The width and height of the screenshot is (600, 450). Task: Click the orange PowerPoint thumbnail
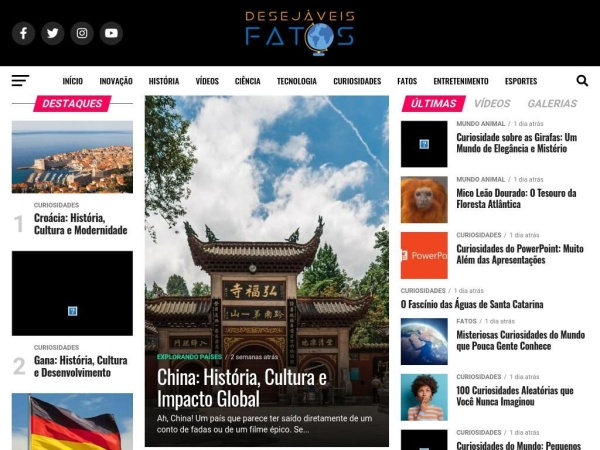click(x=424, y=255)
